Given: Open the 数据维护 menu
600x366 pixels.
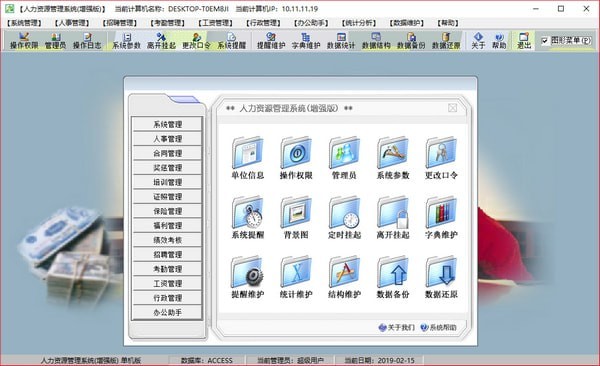Looking at the screenshot, I should coord(407,23).
